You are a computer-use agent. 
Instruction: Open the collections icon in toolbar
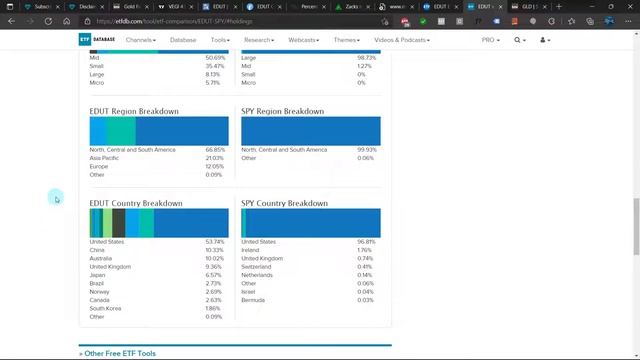pyautogui.click(x=590, y=21)
